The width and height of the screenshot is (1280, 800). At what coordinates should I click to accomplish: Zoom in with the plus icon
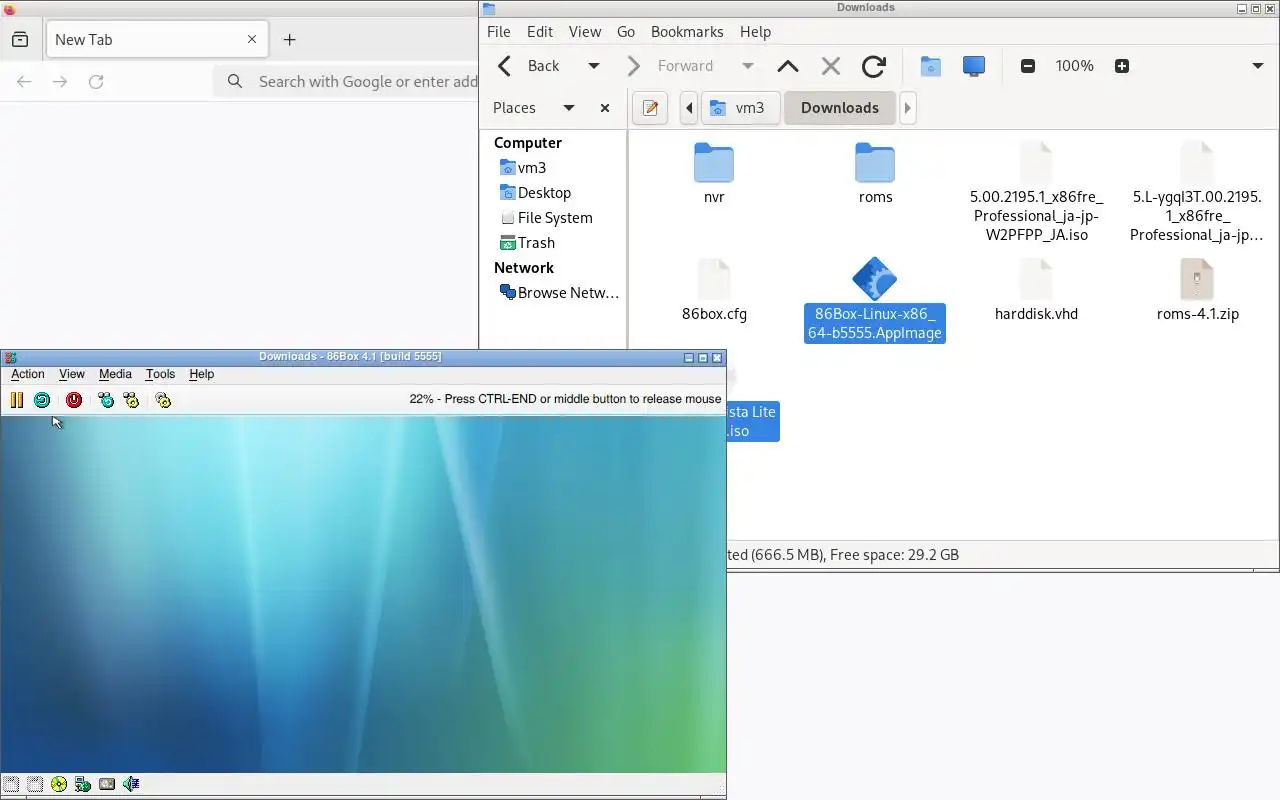point(1122,66)
